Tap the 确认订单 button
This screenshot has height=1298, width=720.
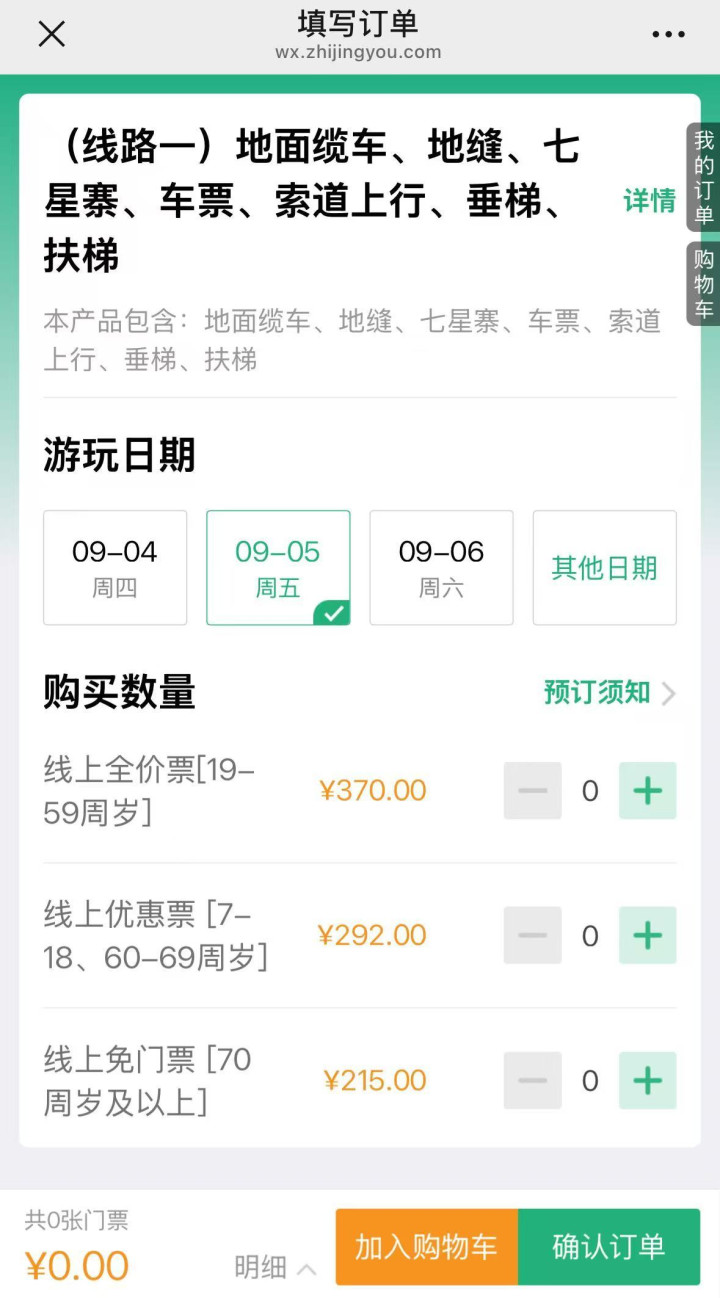(609, 1247)
